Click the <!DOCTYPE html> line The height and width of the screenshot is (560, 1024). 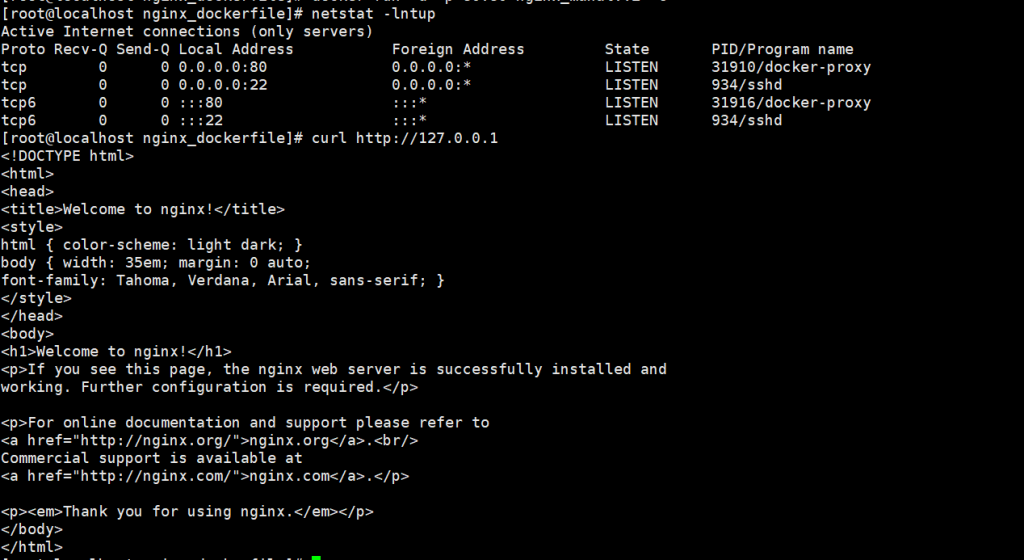pyautogui.click(x=67, y=156)
